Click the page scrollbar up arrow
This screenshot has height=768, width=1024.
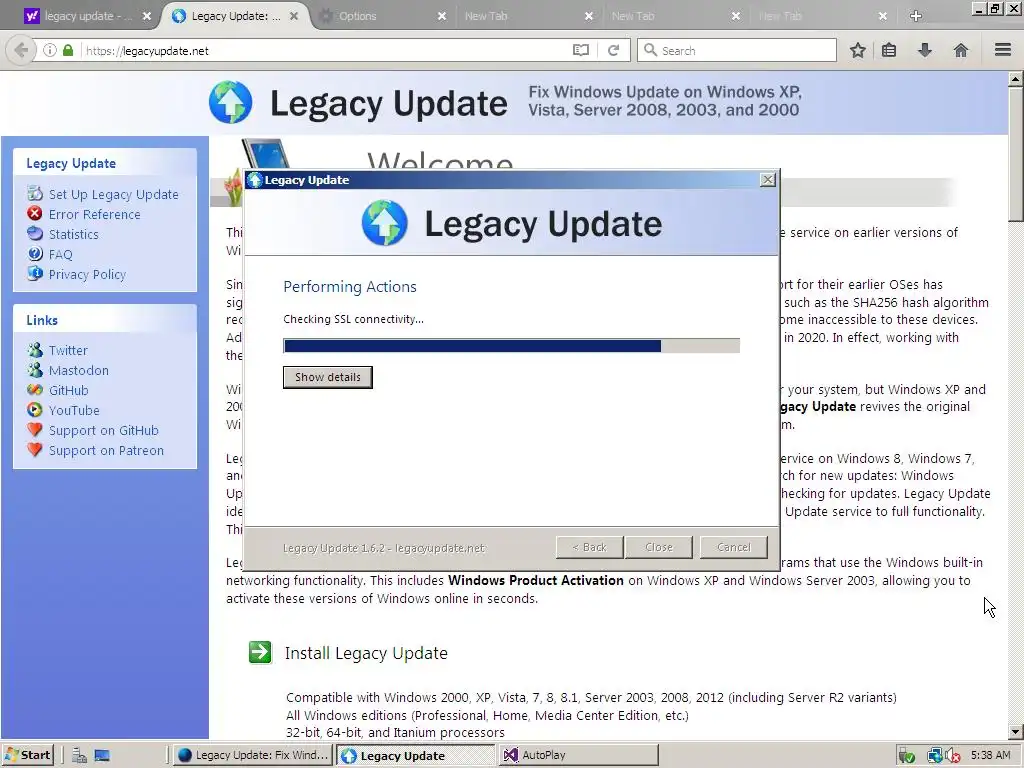click(1016, 80)
